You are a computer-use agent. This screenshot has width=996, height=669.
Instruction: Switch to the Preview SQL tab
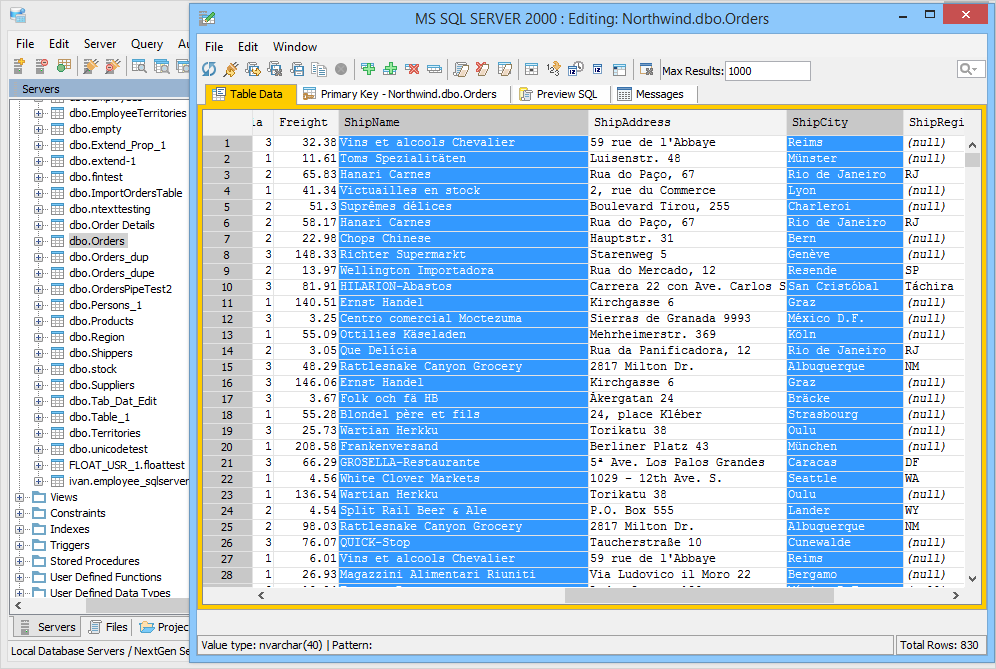point(560,94)
